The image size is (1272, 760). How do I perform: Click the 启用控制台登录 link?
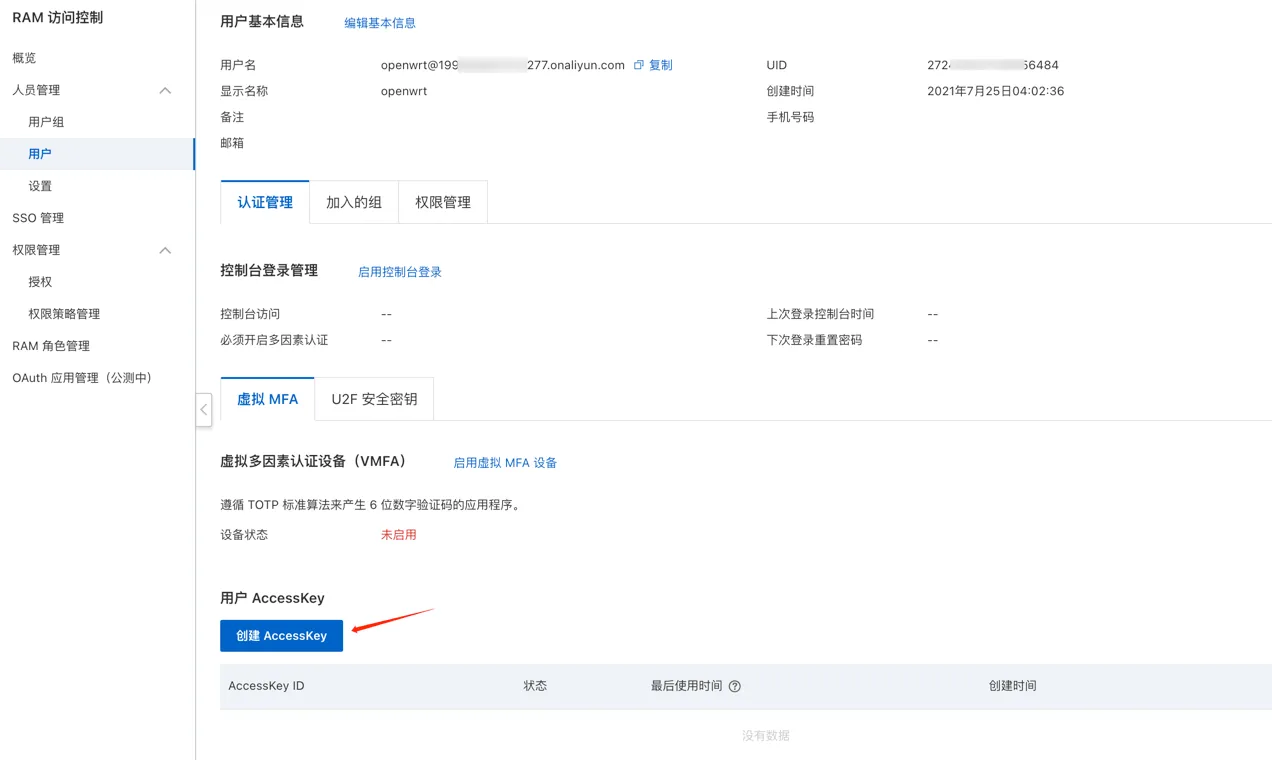400,272
